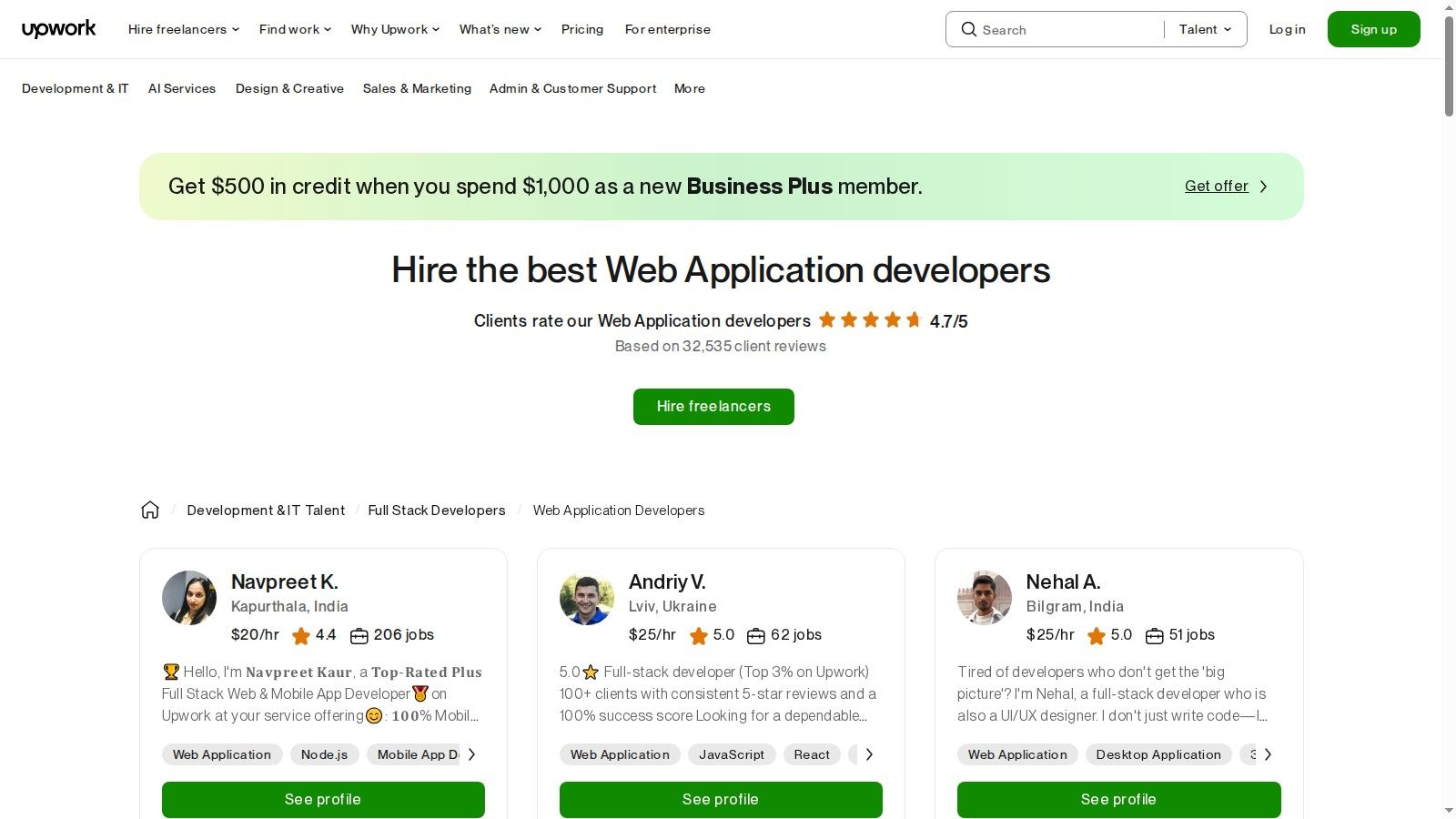Viewport: 1456px width, 819px height.
Task: Open the Full Stack Developers breadcrumb link
Action: [x=437, y=510]
